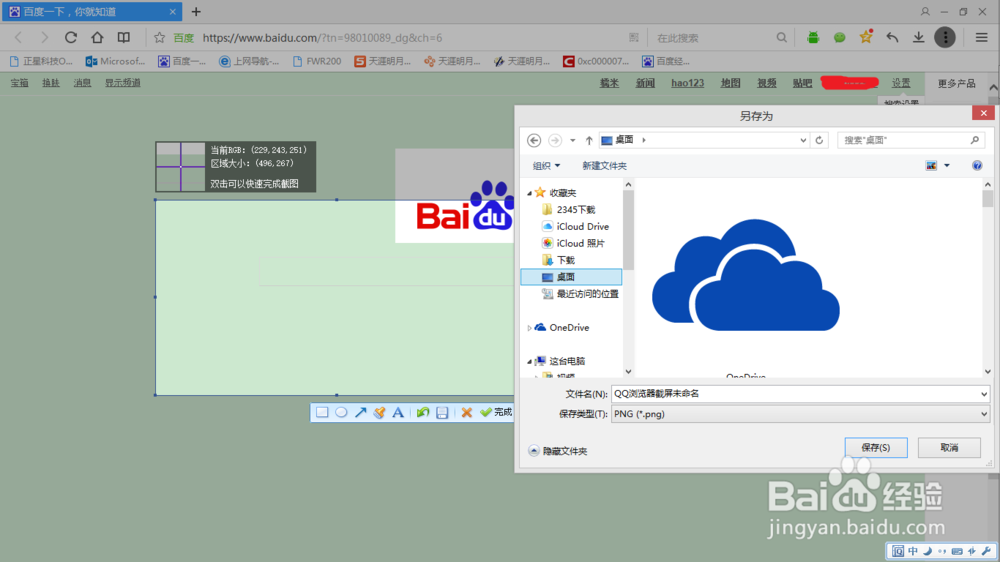Cancel the screenshot with orange X icon
Viewport: 1000px width, 562px height.
(467, 412)
